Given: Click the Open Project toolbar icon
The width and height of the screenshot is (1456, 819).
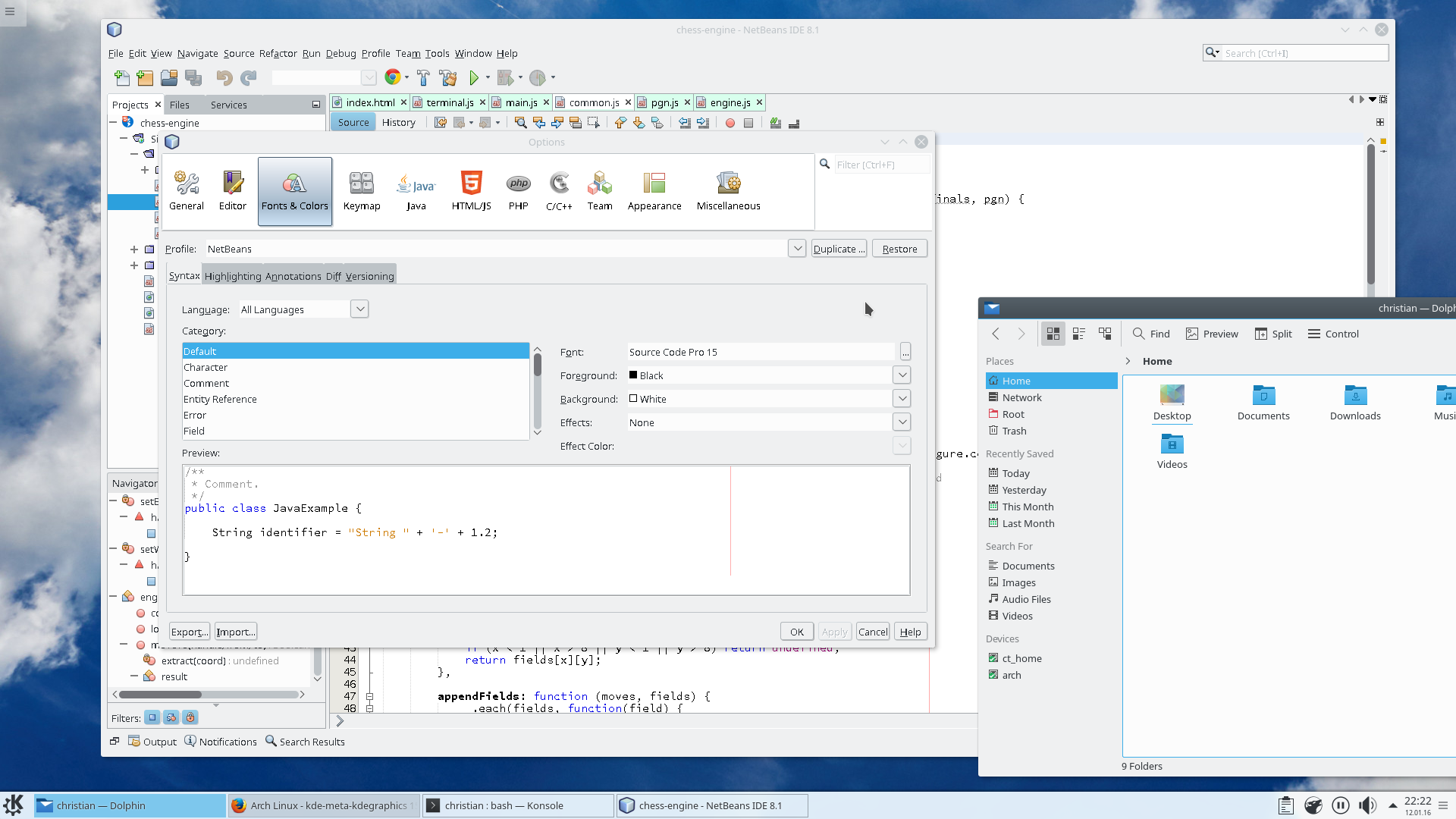Looking at the screenshot, I should 169,77.
